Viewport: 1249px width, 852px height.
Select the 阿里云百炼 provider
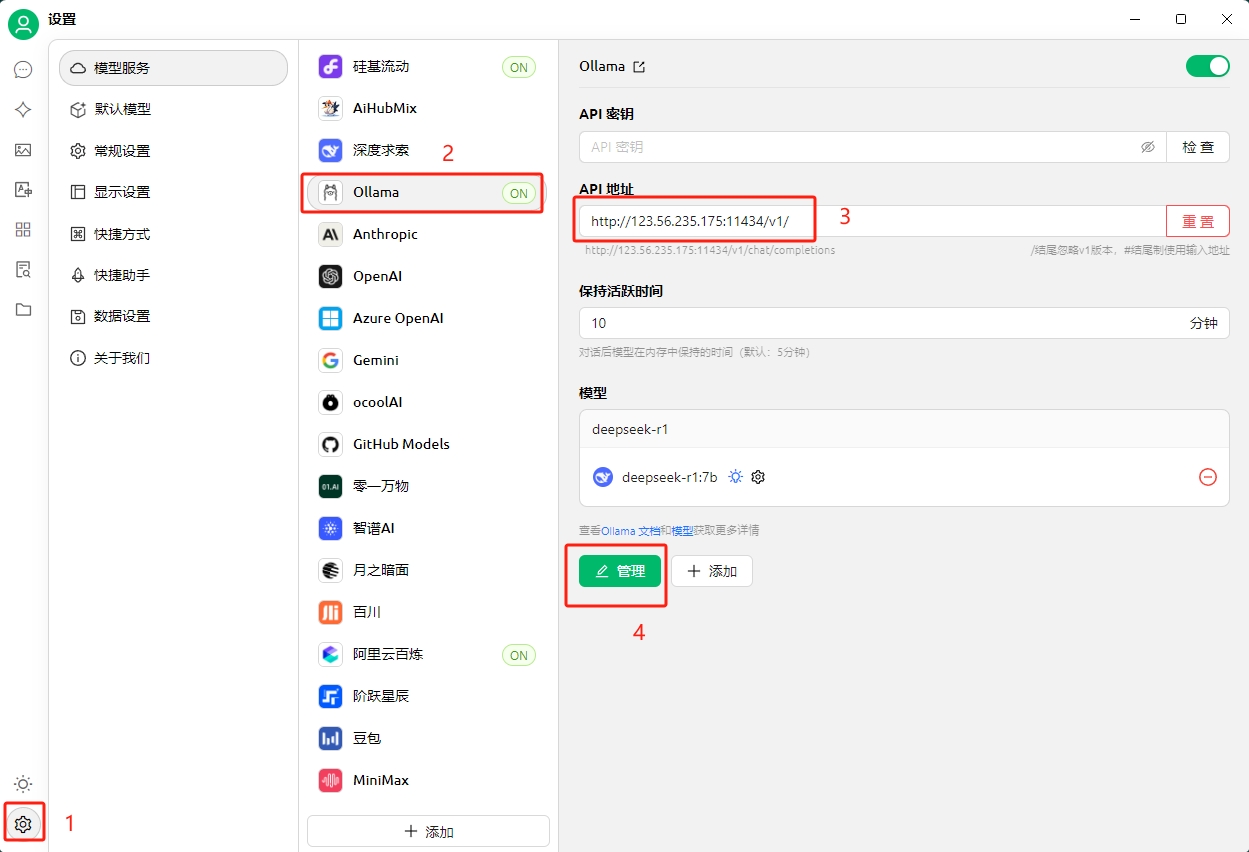pyautogui.click(x=427, y=654)
